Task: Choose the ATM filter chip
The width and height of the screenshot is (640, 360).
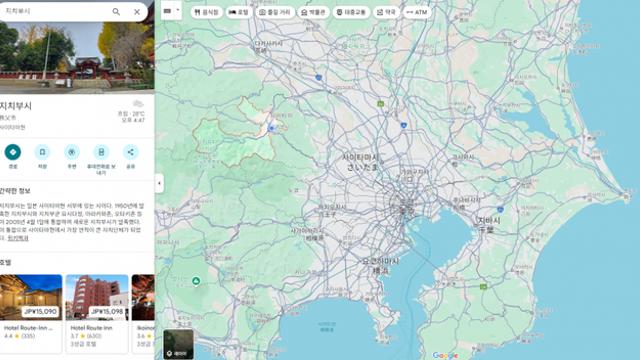Action: (417, 12)
